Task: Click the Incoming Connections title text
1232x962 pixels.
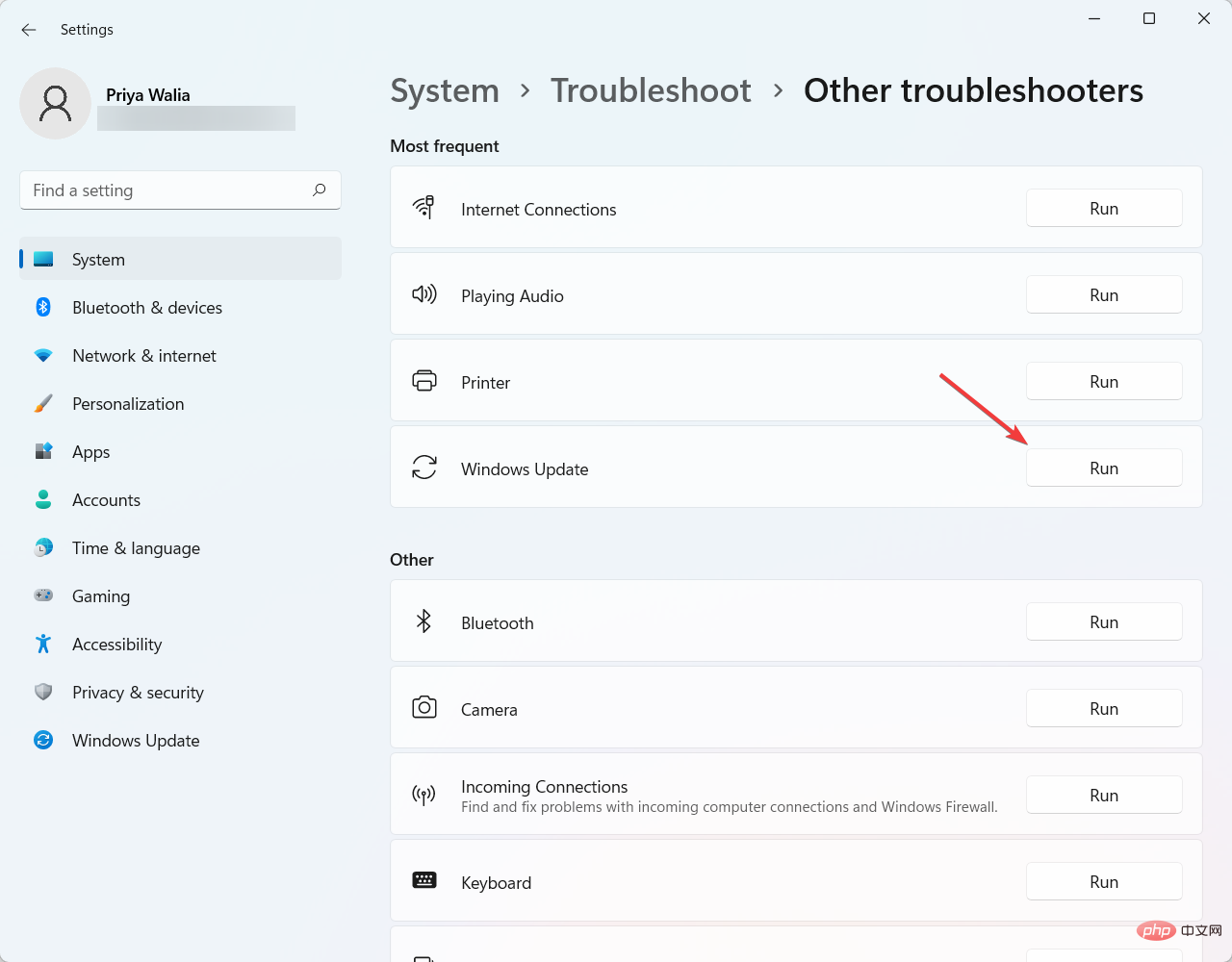Action: 544,786
